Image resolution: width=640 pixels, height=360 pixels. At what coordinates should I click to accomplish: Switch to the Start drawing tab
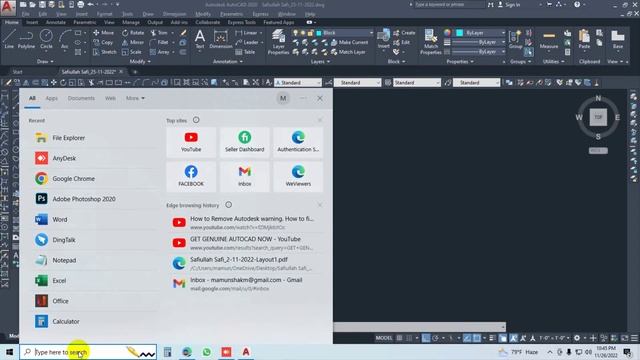pos(18,72)
